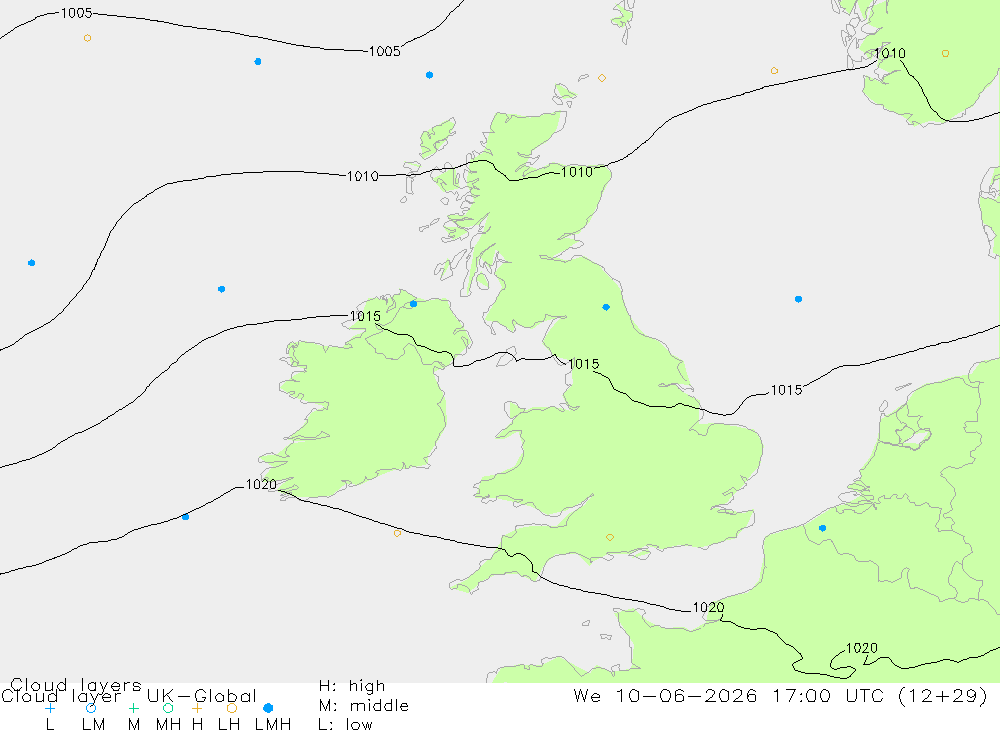Click the 1010 isobar label over northern Scotland
Viewport: 1000px width, 733px height.
577,172
